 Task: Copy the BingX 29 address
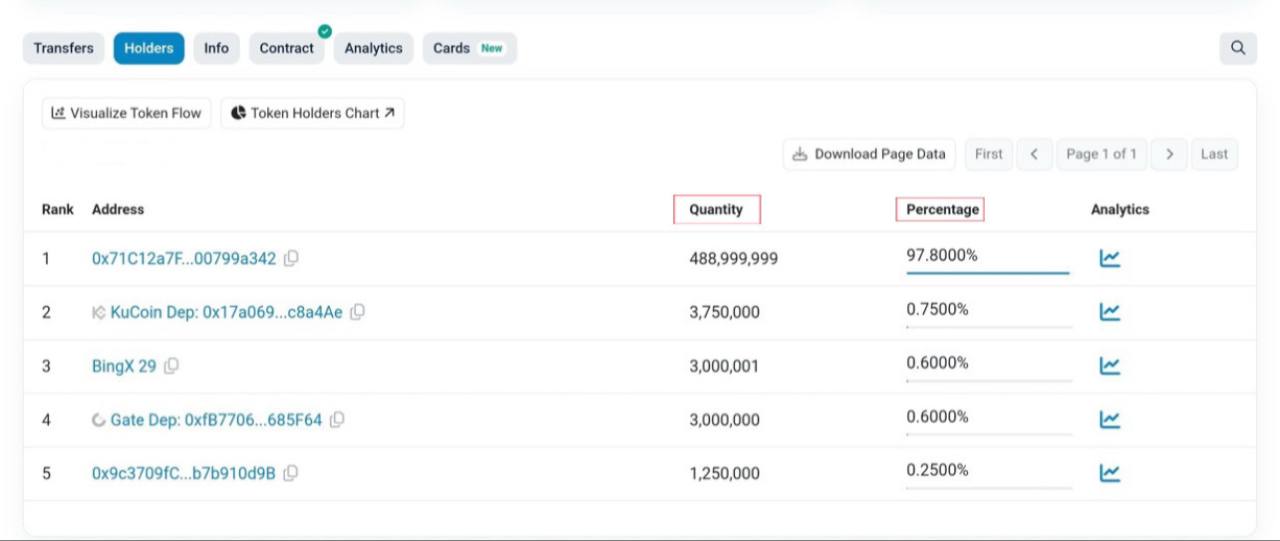pos(172,366)
